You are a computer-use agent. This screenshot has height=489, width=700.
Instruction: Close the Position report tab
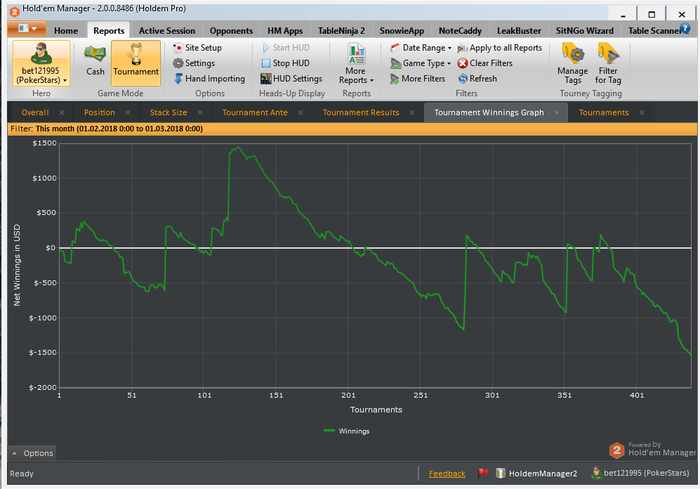pos(128,113)
